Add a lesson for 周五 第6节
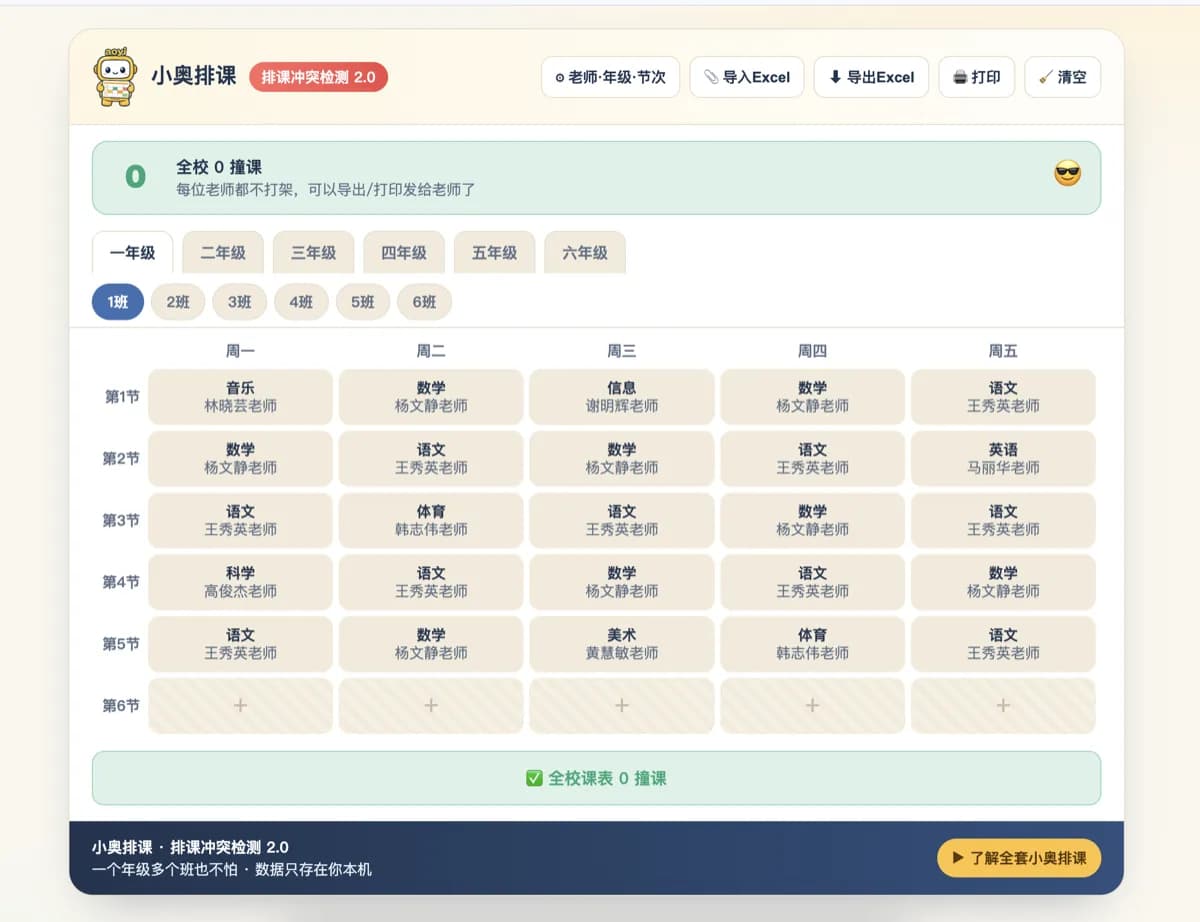The width and height of the screenshot is (1200, 922). (1003, 706)
